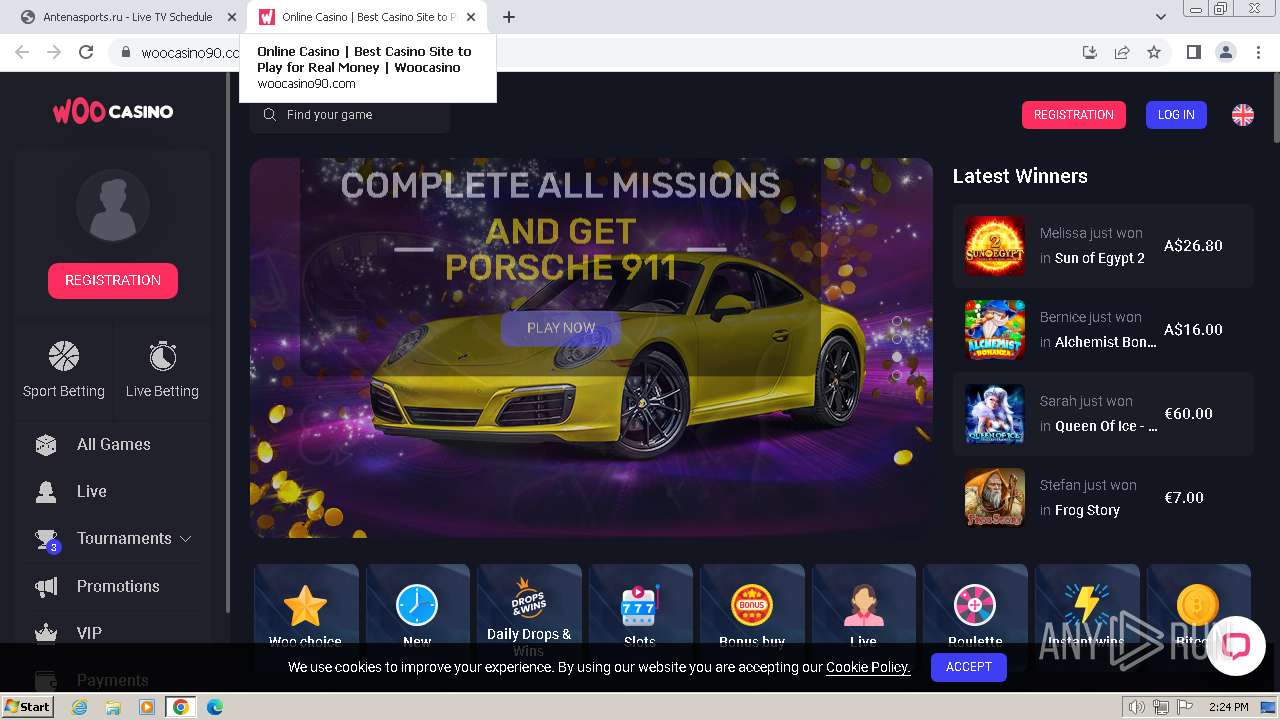The image size is (1280, 720).
Task: Open a new browser tab
Action: (509, 17)
